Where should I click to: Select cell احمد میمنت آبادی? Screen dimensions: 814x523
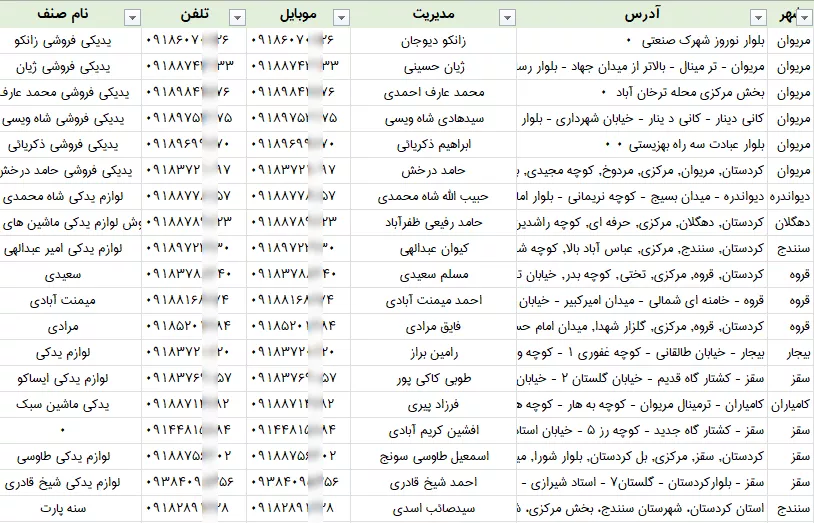click(x=433, y=300)
